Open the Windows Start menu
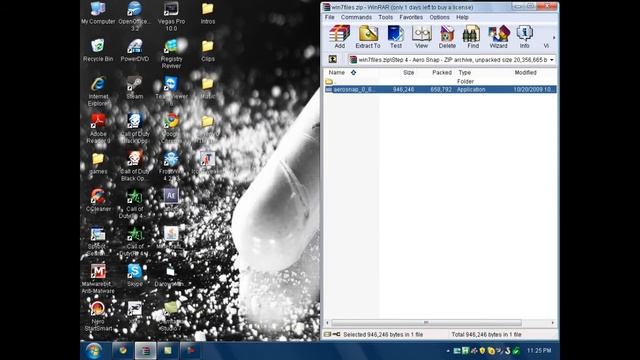The image size is (640, 360). coord(94,351)
